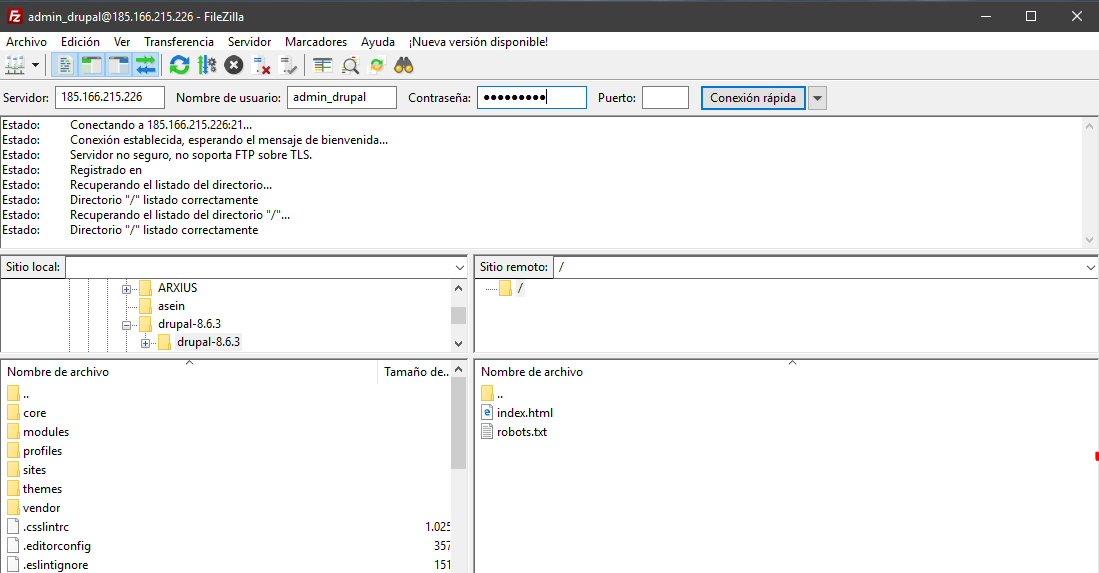
Task: Select the sites folder
Action: (x=34, y=470)
